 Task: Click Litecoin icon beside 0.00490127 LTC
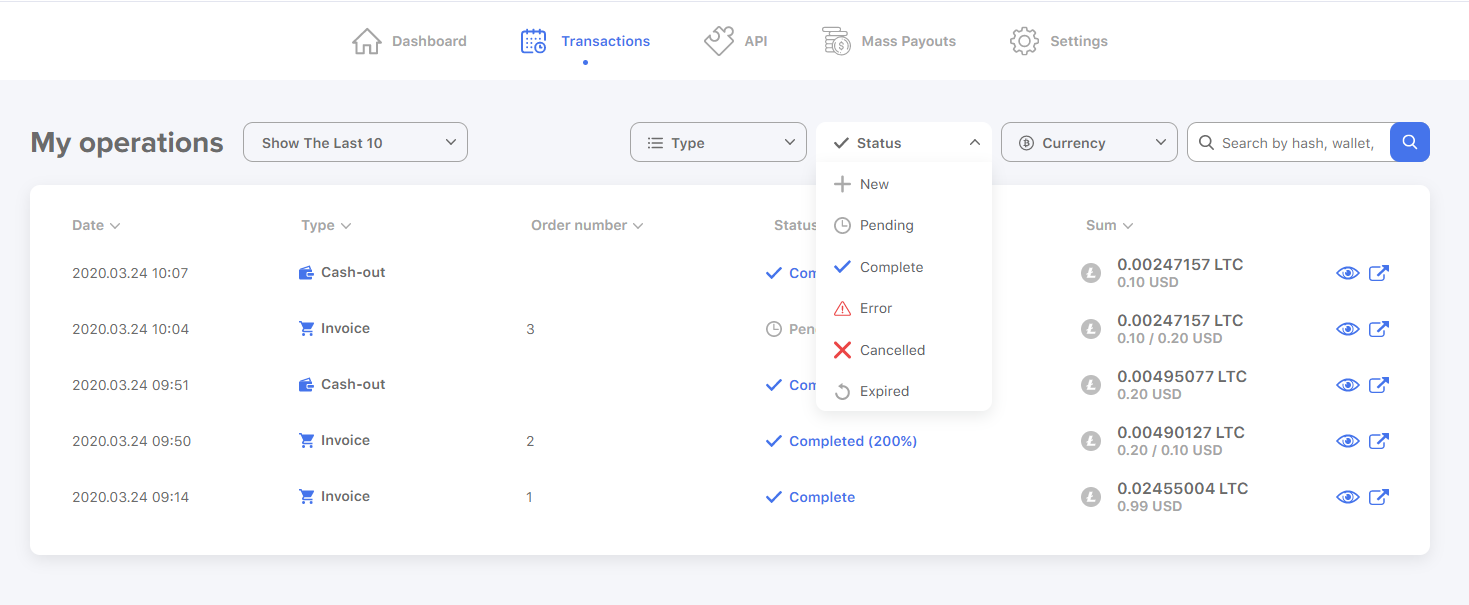(x=1091, y=441)
